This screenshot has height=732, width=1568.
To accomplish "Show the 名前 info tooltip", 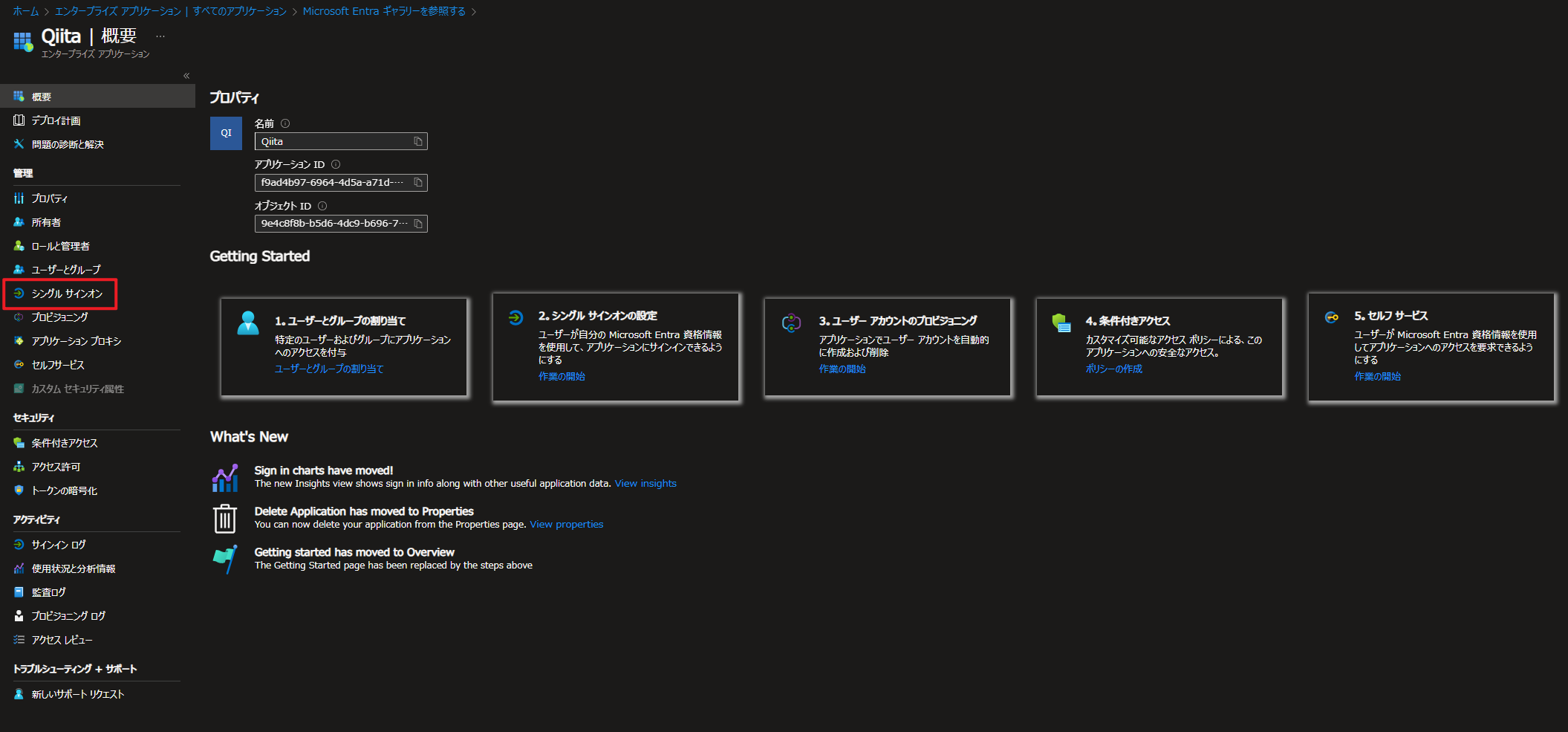I will click(x=284, y=123).
